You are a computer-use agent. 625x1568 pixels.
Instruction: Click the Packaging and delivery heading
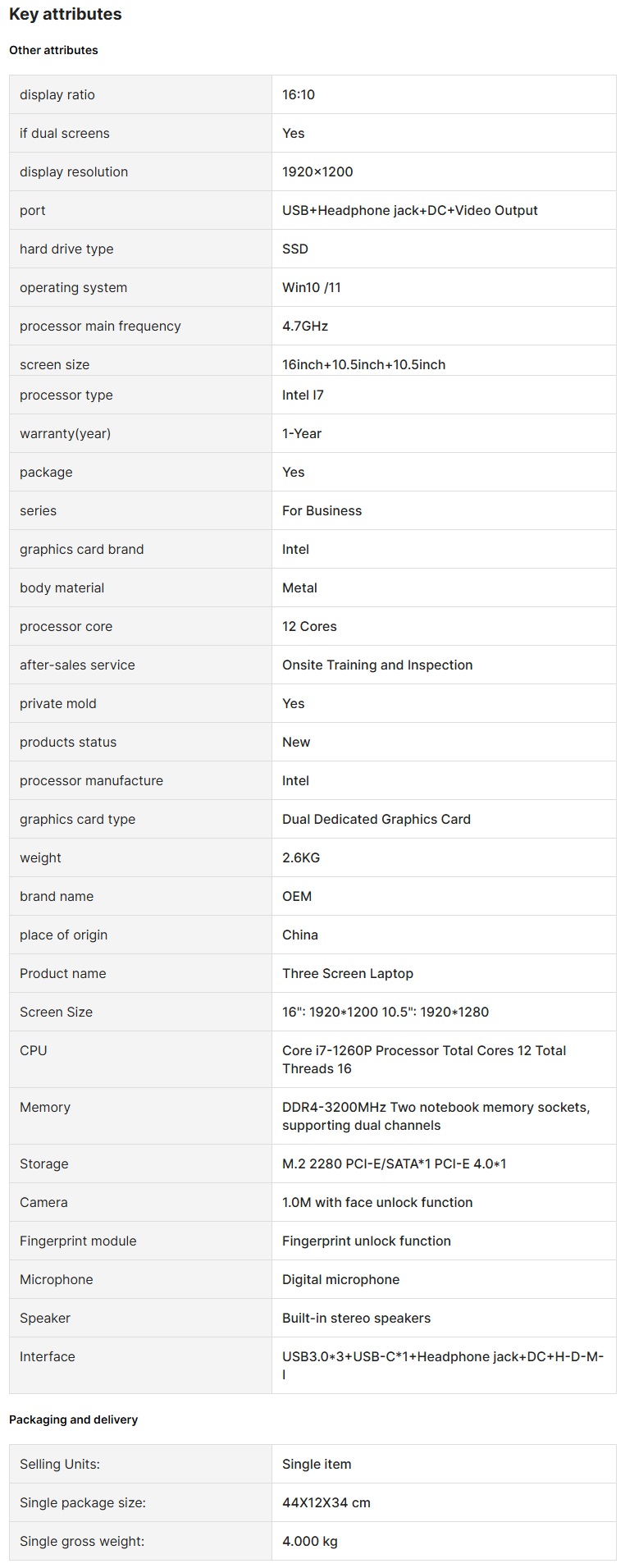[73, 1419]
